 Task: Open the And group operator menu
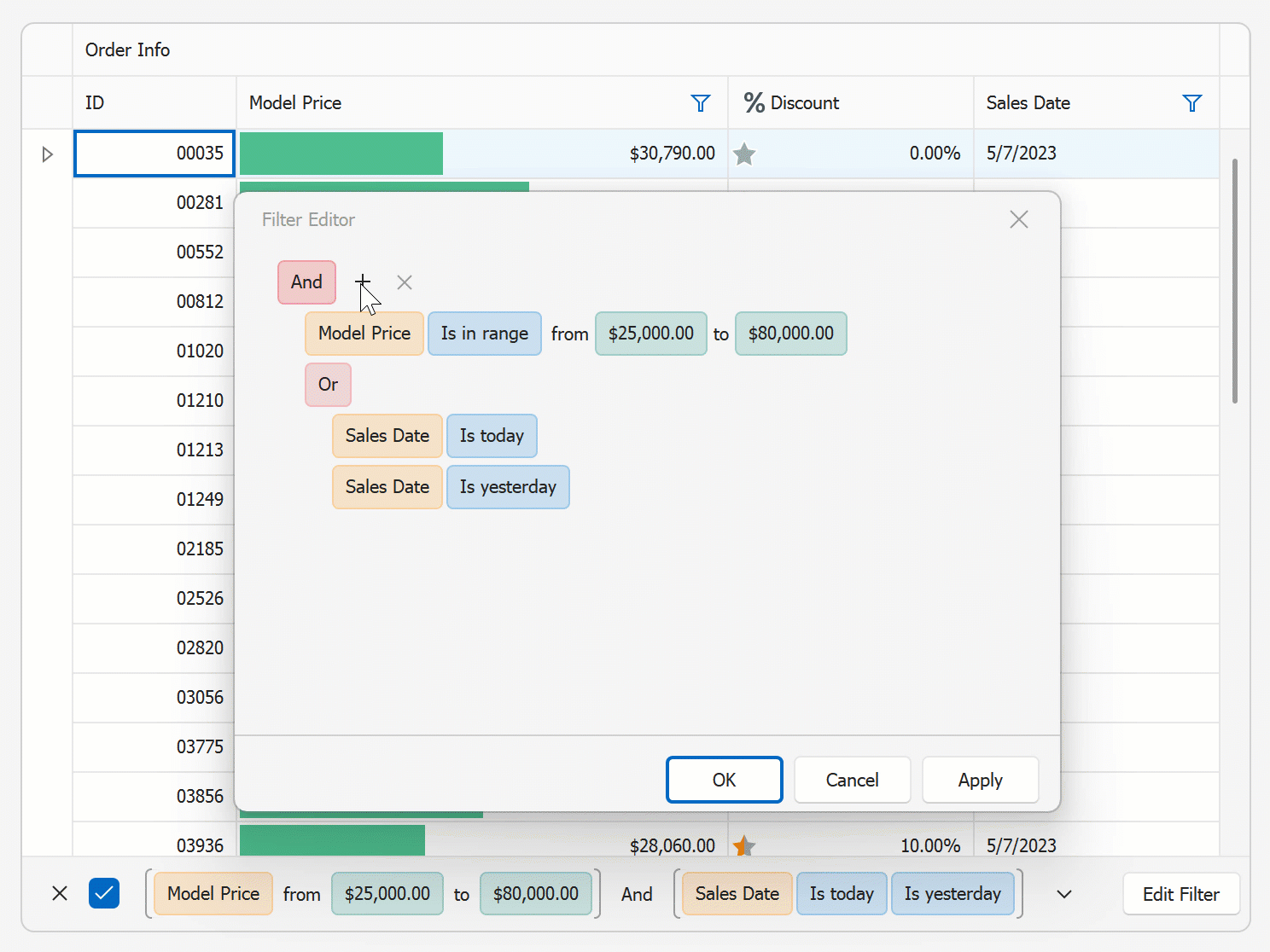pyautogui.click(x=306, y=282)
